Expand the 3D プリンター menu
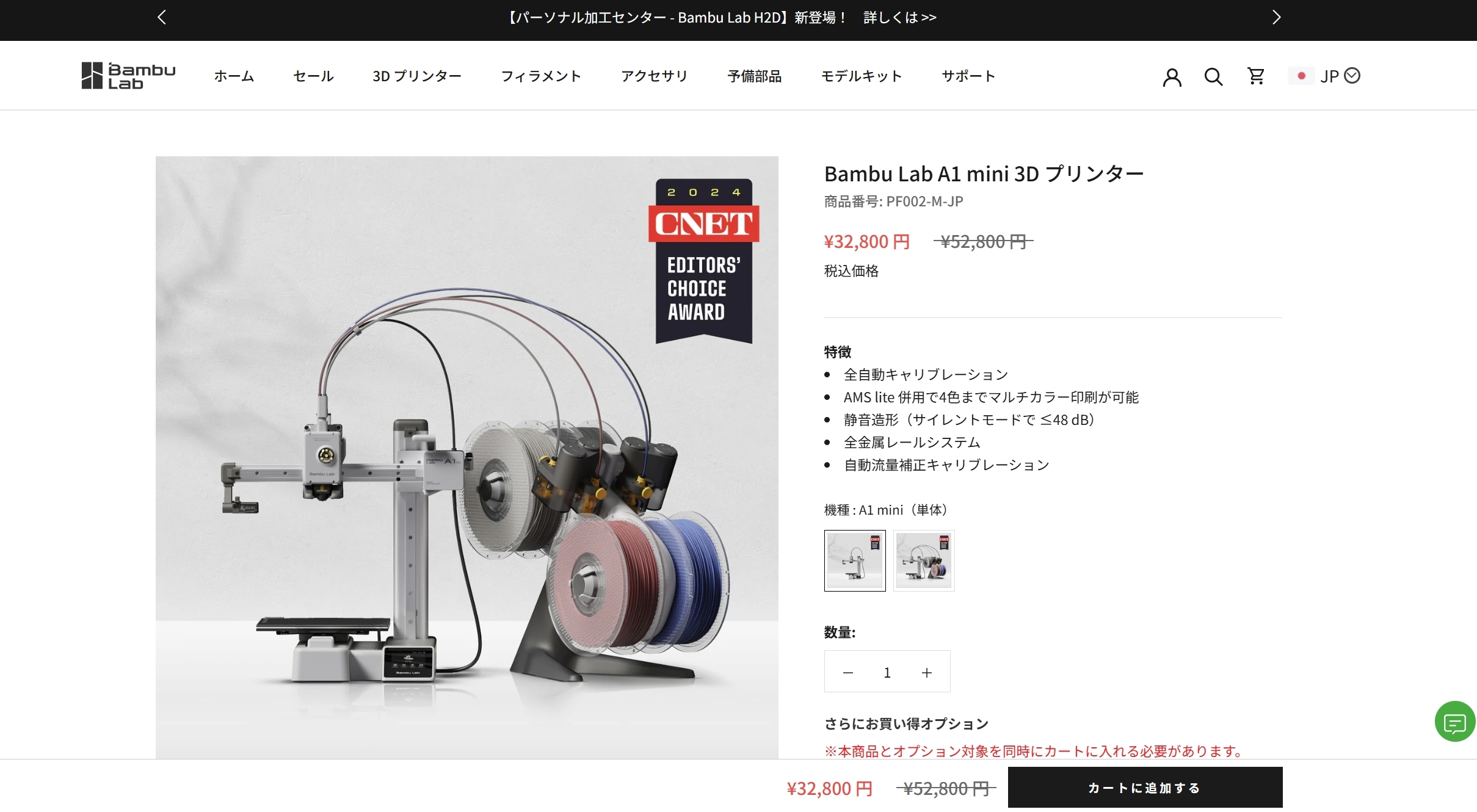The height and width of the screenshot is (812, 1477). click(417, 76)
